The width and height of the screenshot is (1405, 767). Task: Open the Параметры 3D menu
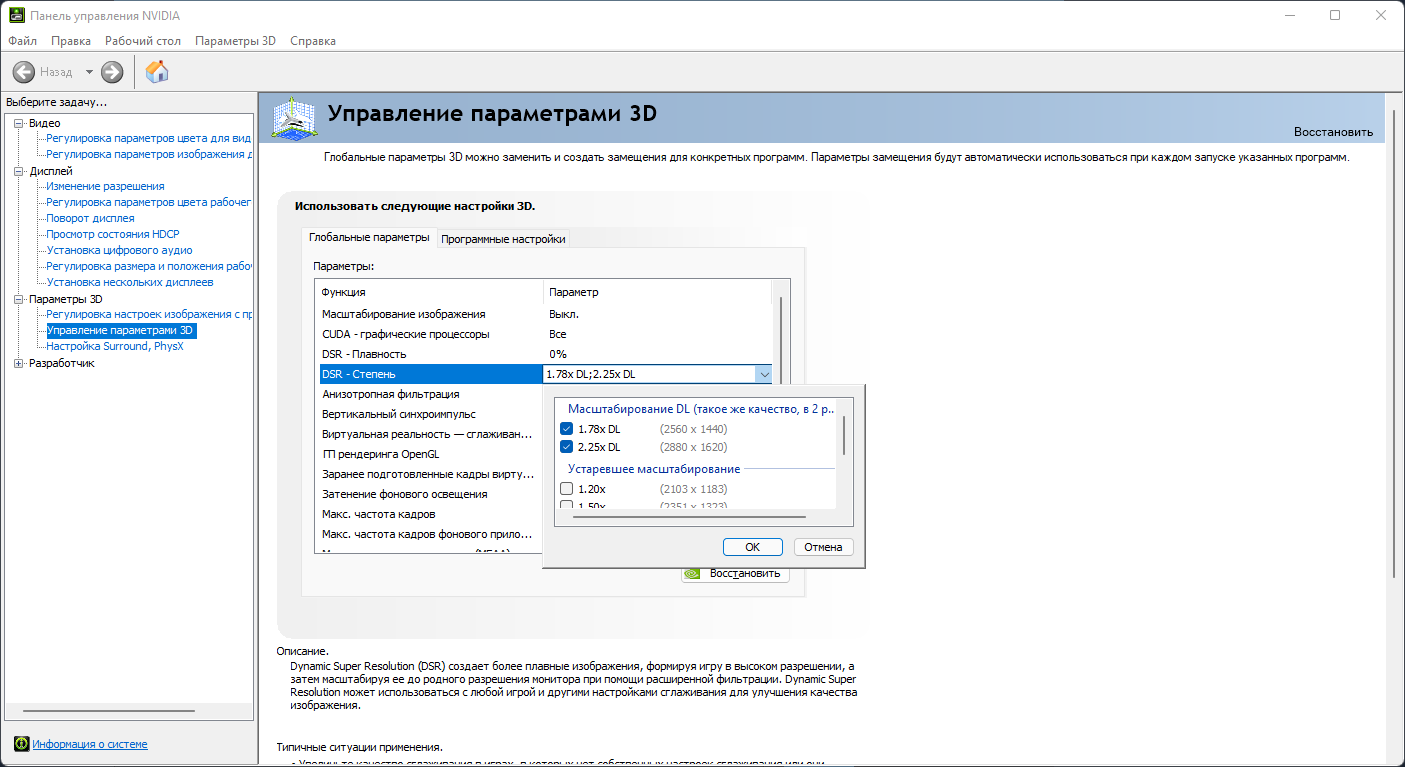[x=235, y=41]
